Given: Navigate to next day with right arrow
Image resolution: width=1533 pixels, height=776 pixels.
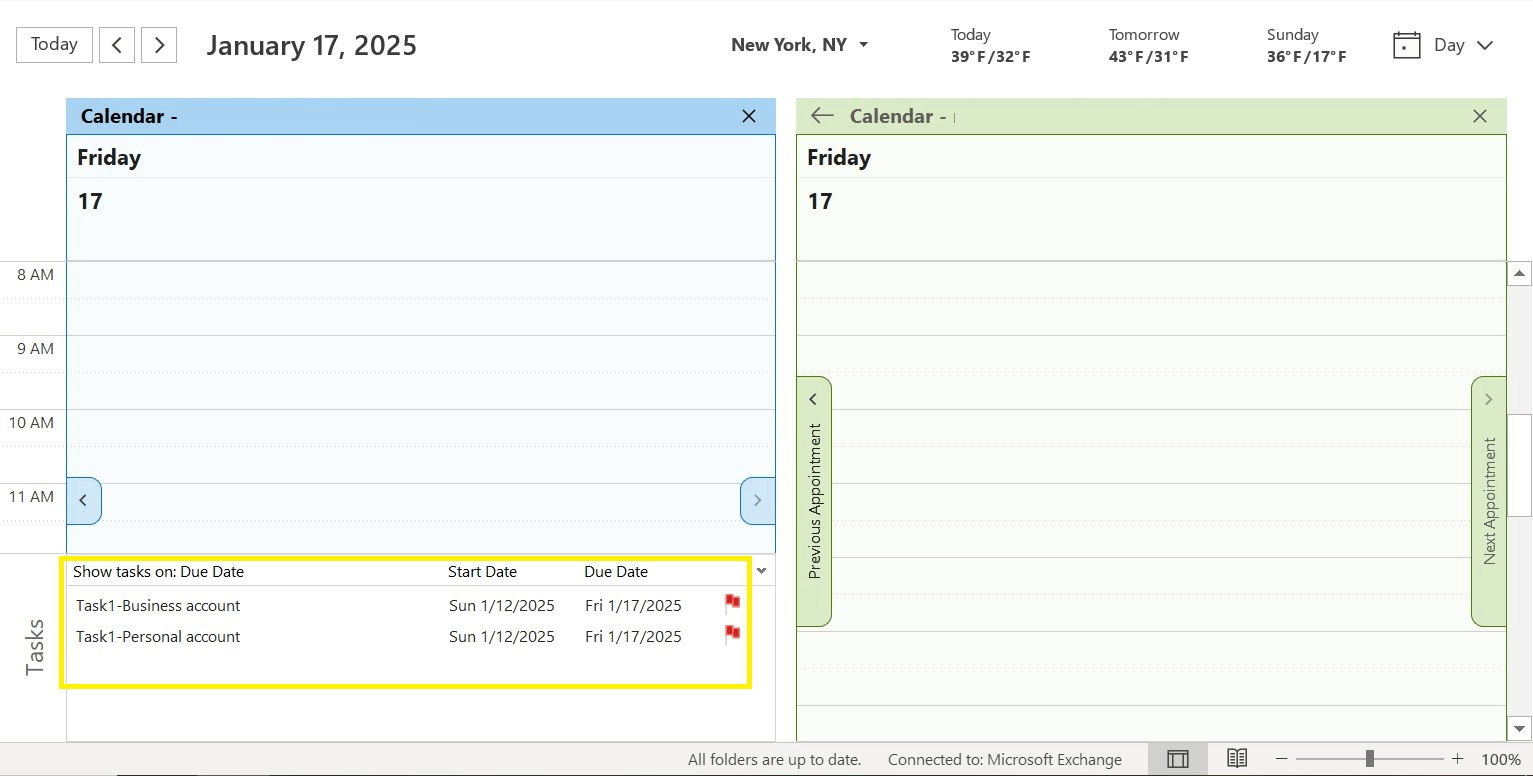Looking at the screenshot, I should pos(158,44).
